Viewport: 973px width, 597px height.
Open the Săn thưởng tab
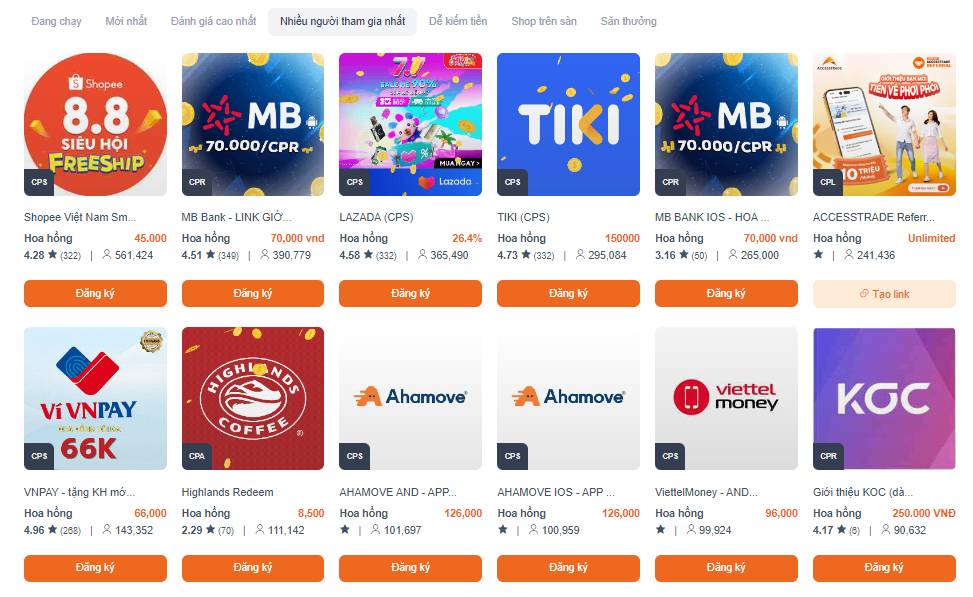tap(628, 21)
